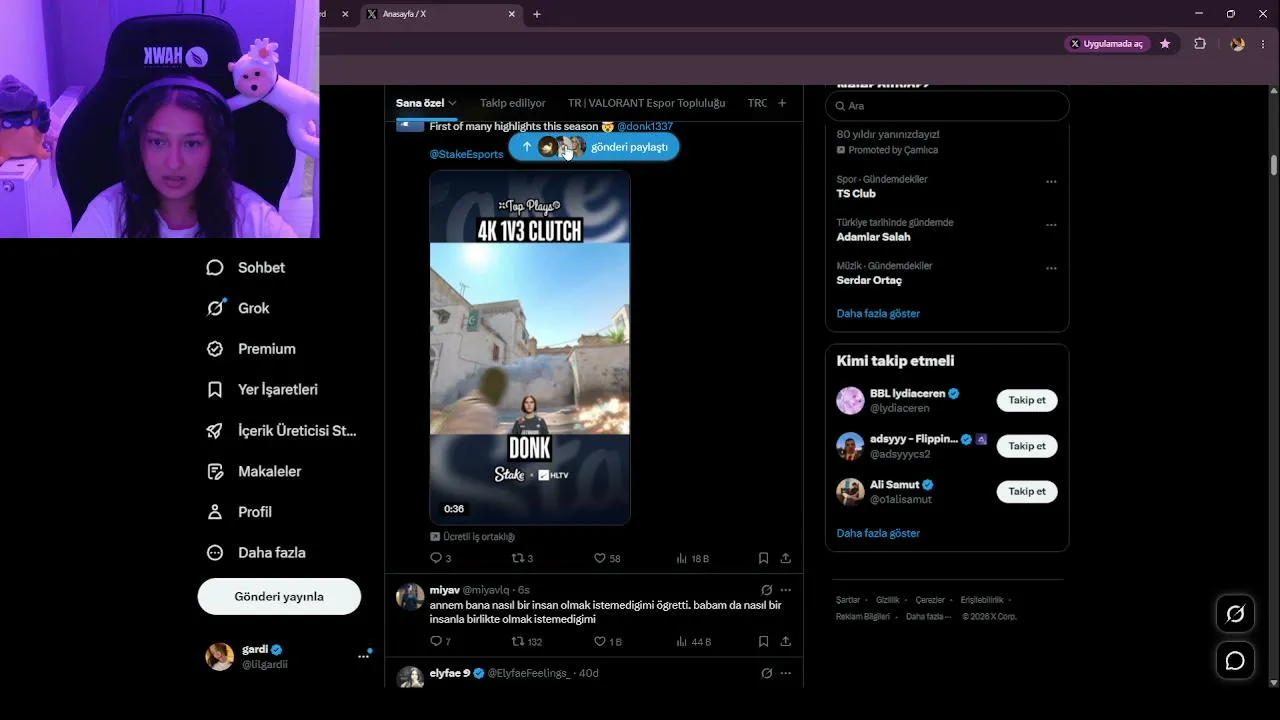Viewport: 1280px width, 720px height.
Task: View analytics of the 18 B views post
Action: click(692, 558)
